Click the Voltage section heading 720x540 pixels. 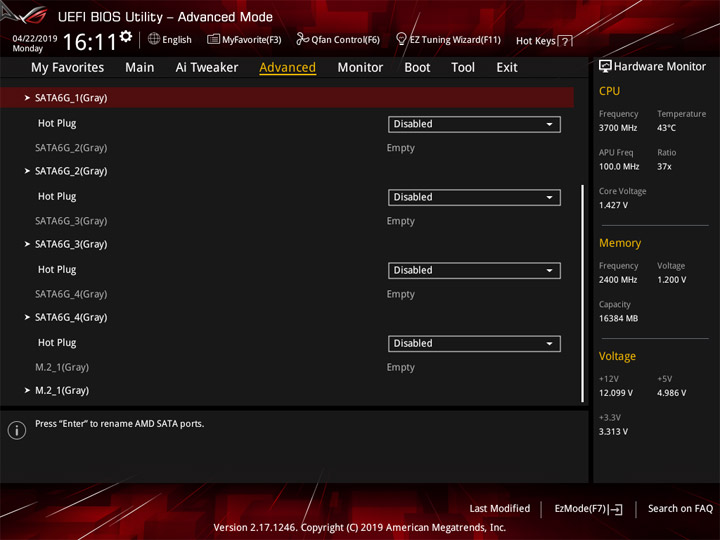click(x=617, y=356)
